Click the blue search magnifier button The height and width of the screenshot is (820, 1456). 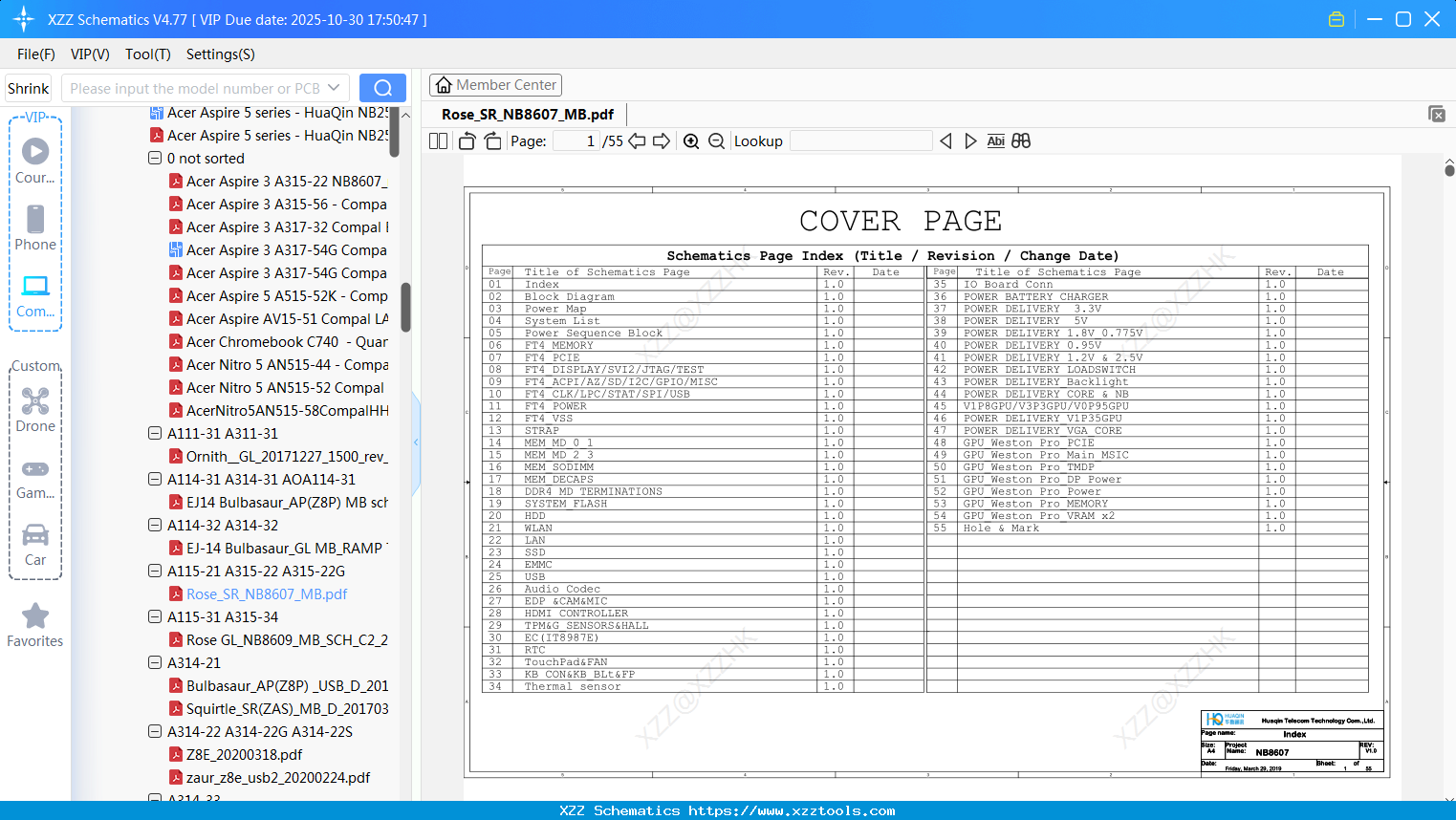382,88
